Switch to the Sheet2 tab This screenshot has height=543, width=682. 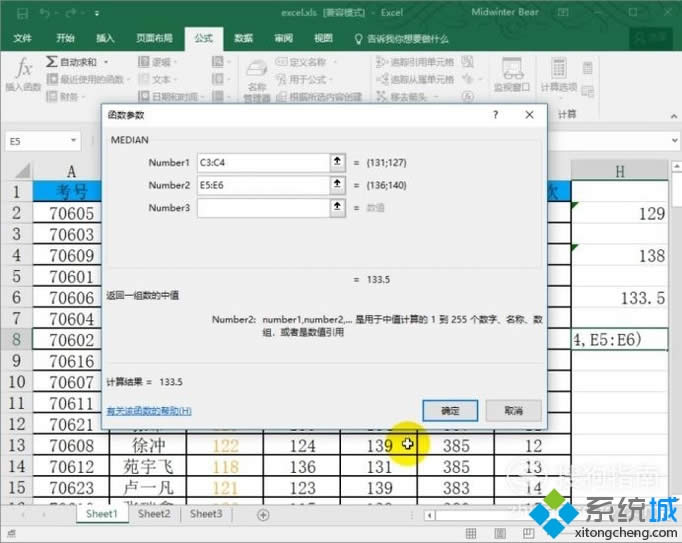[154, 514]
